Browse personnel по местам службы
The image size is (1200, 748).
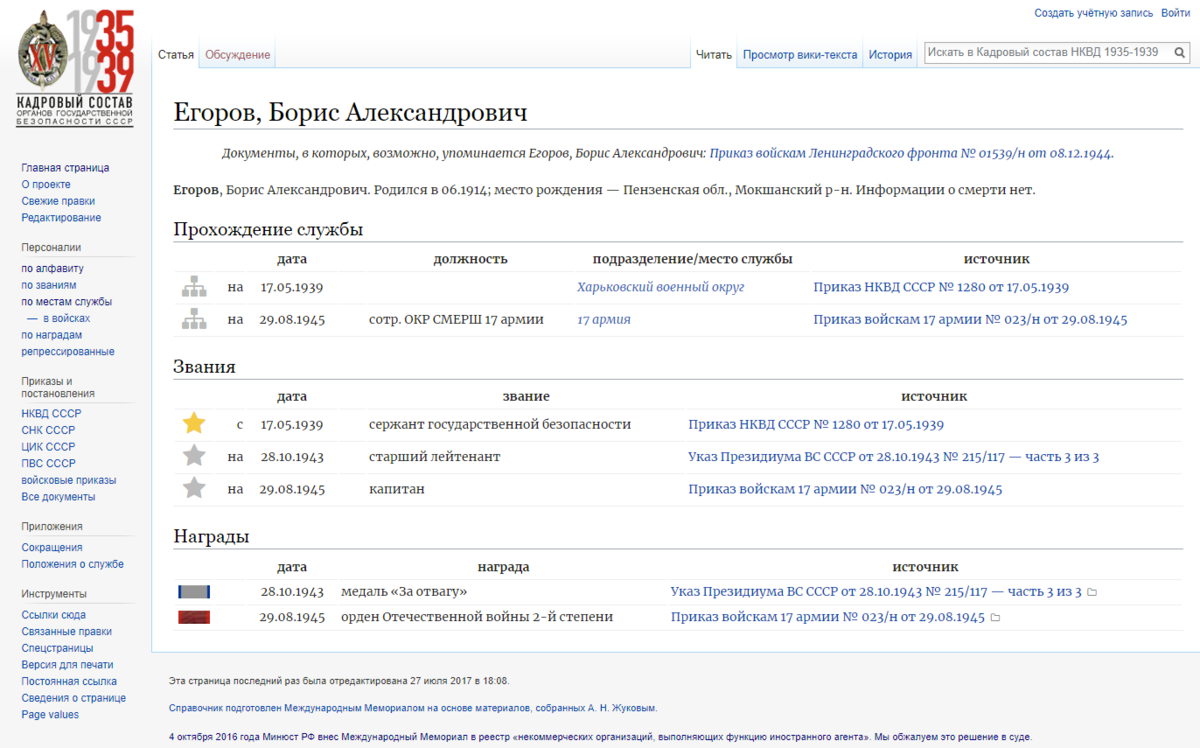click(67, 301)
